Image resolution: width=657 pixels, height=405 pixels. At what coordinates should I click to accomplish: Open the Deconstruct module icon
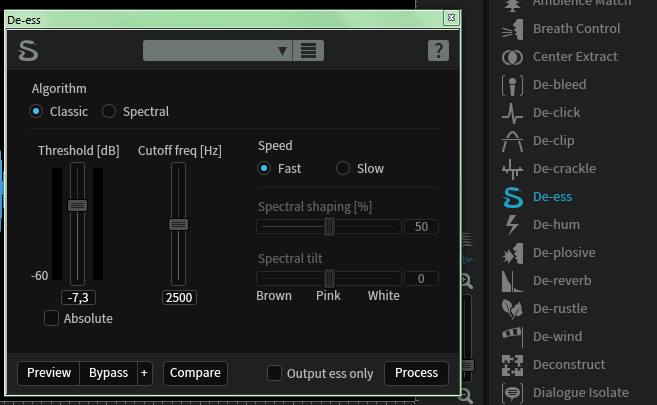point(512,365)
